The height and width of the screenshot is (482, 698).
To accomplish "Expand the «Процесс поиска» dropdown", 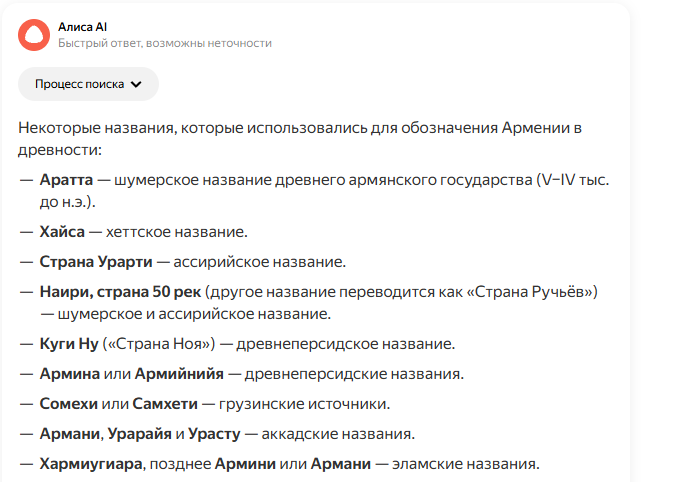I will [x=87, y=84].
